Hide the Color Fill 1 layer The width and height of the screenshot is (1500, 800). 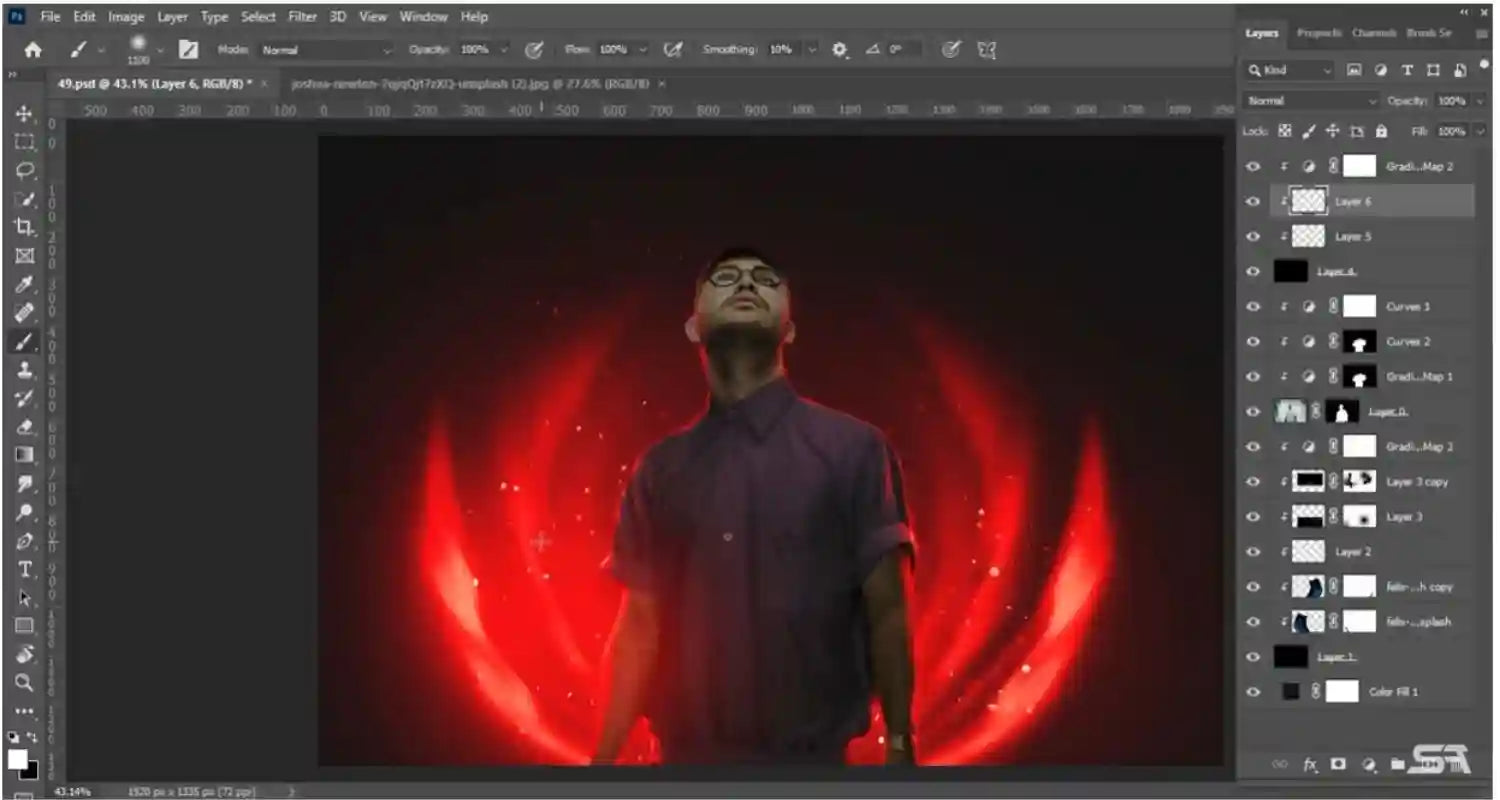(1253, 691)
